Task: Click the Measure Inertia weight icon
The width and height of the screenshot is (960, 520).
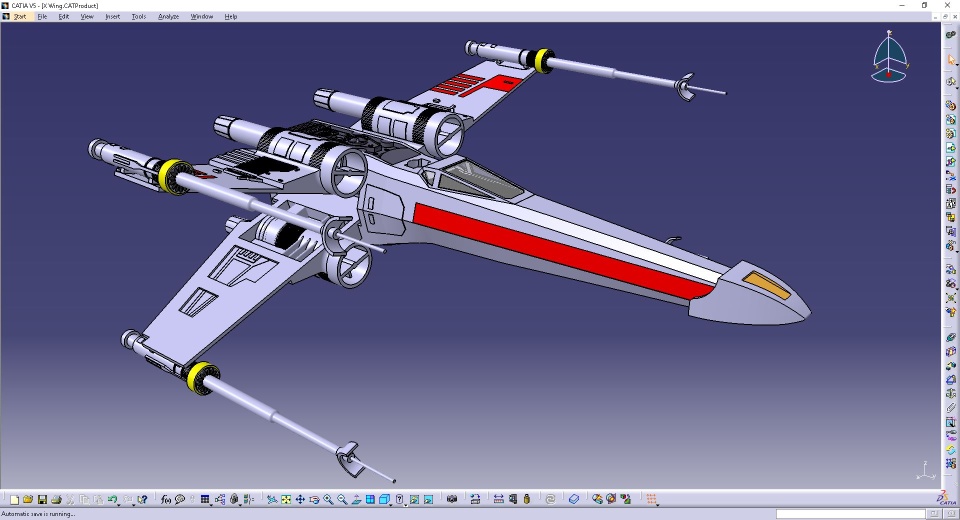Action: (527, 499)
